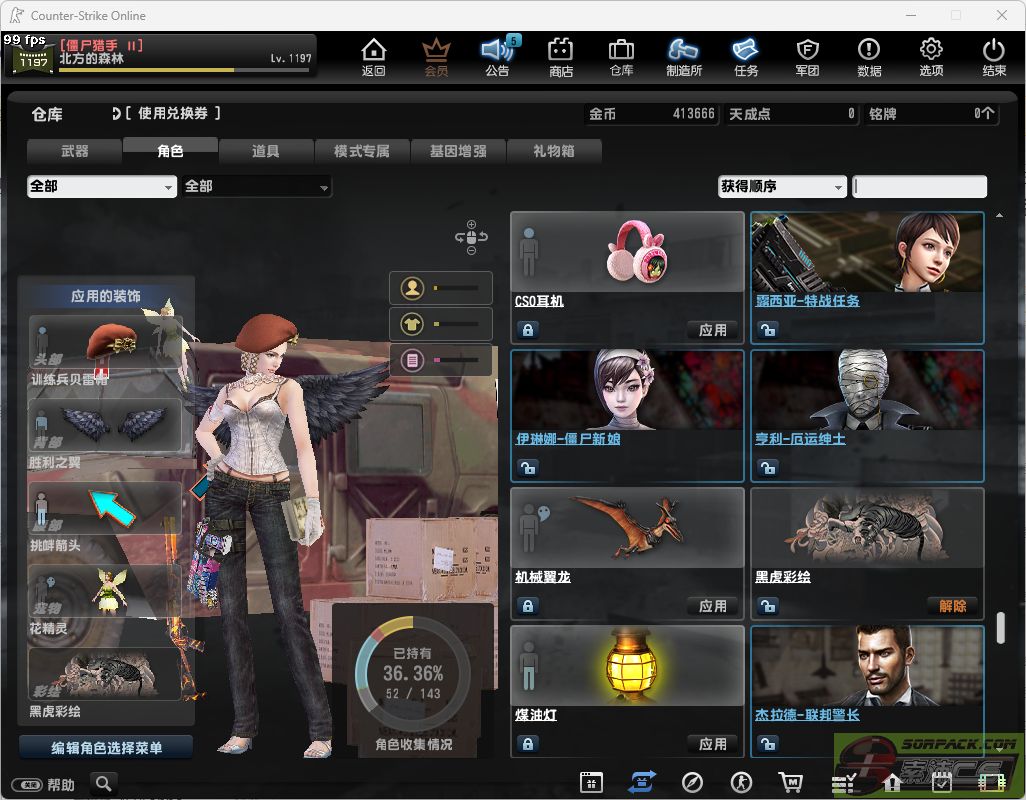
Task: Toggle the lock on 煤油灯 item
Action: click(528, 744)
